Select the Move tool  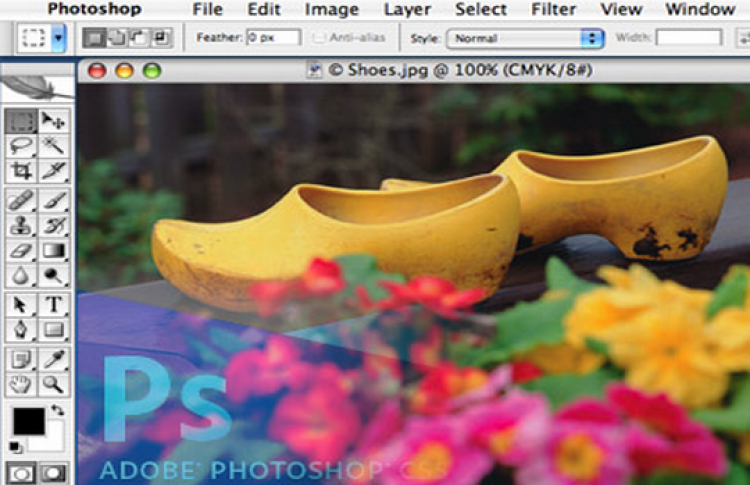54,121
